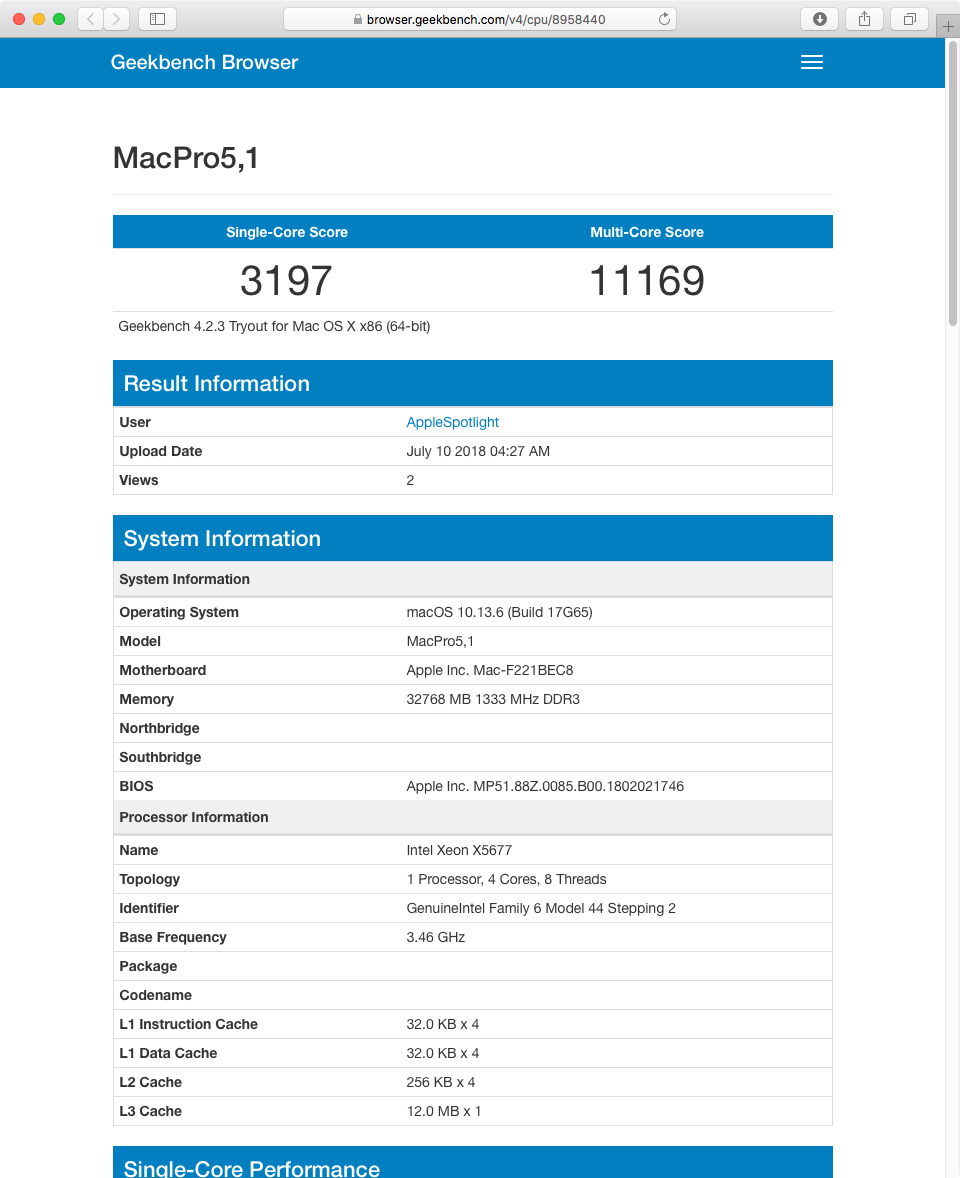The height and width of the screenshot is (1178, 960).
Task: Open the Safari downloads button
Action: coord(820,19)
